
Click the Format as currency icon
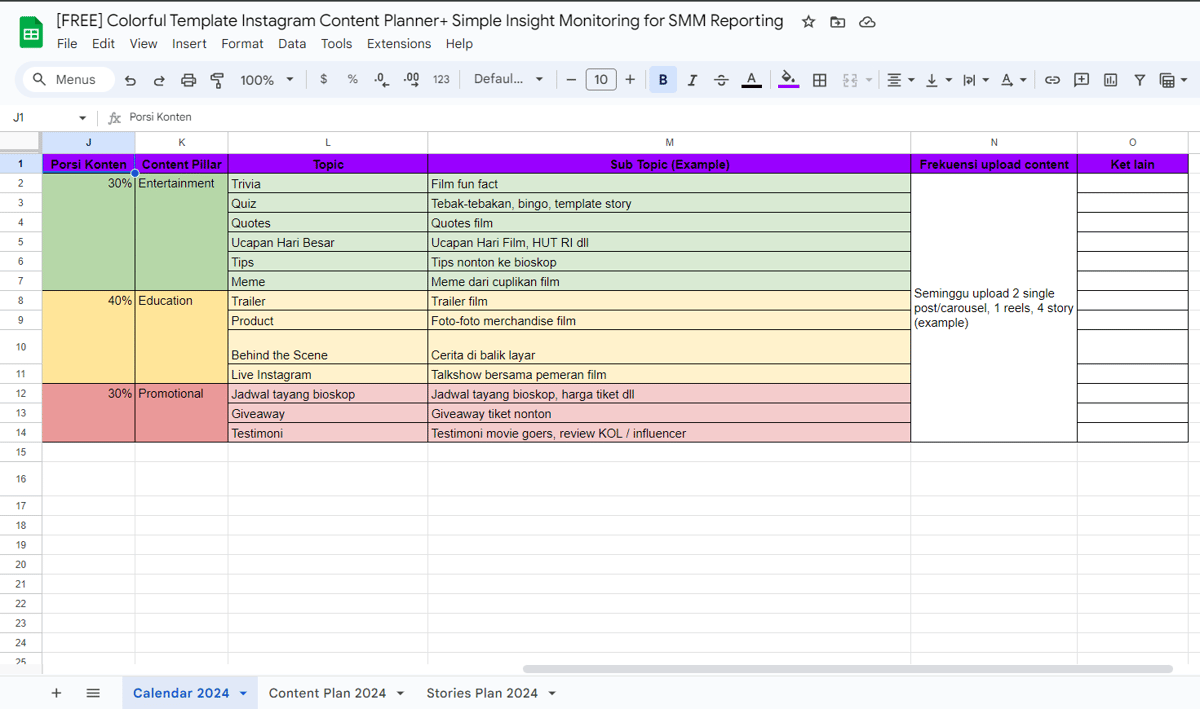(x=323, y=79)
